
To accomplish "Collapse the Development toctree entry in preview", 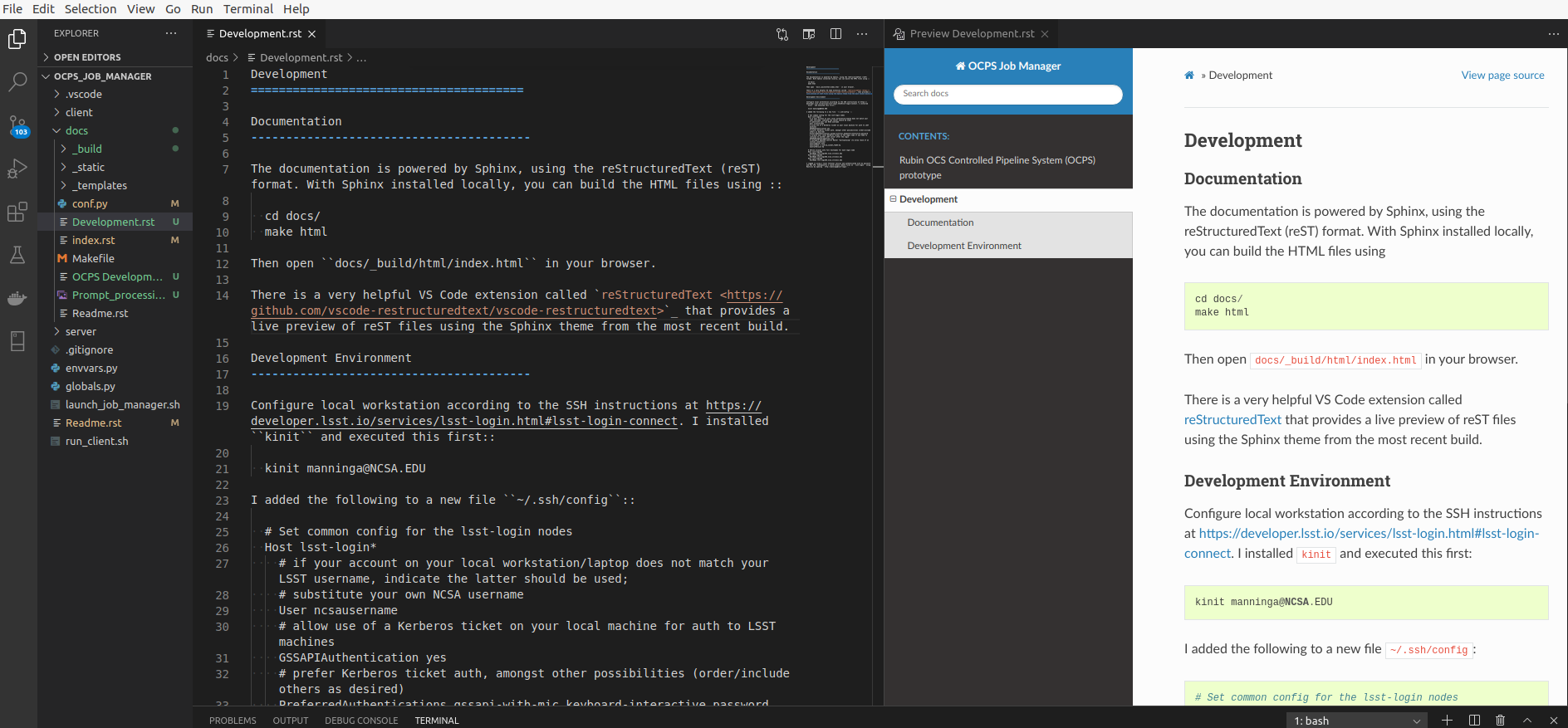I will (x=894, y=199).
